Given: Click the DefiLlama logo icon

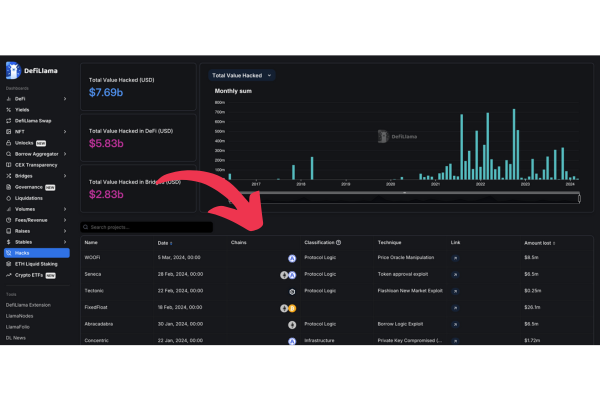Looking at the screenshot, I should [13, 70].
